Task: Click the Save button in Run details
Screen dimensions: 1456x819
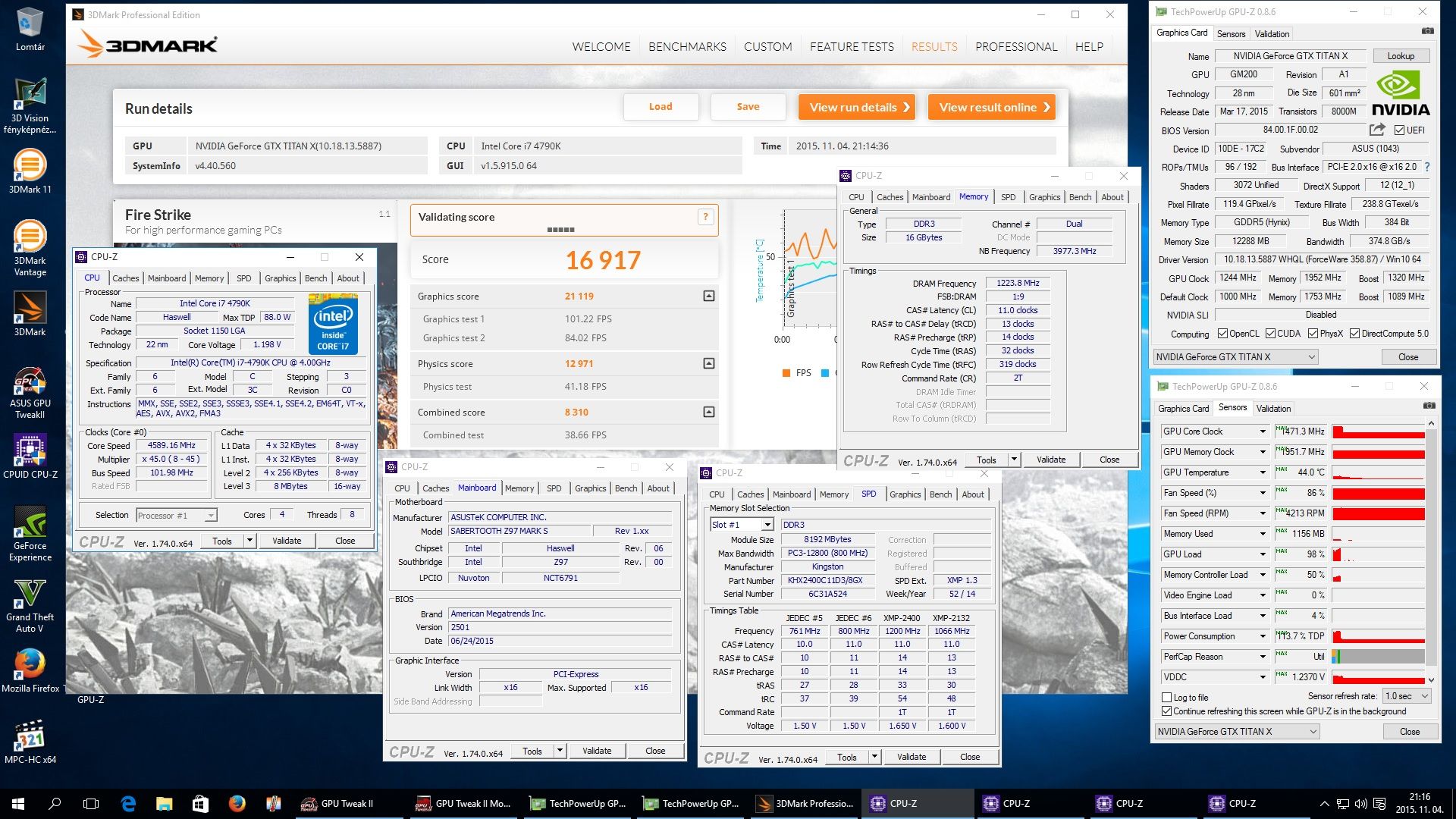Action: click(748, 107)
